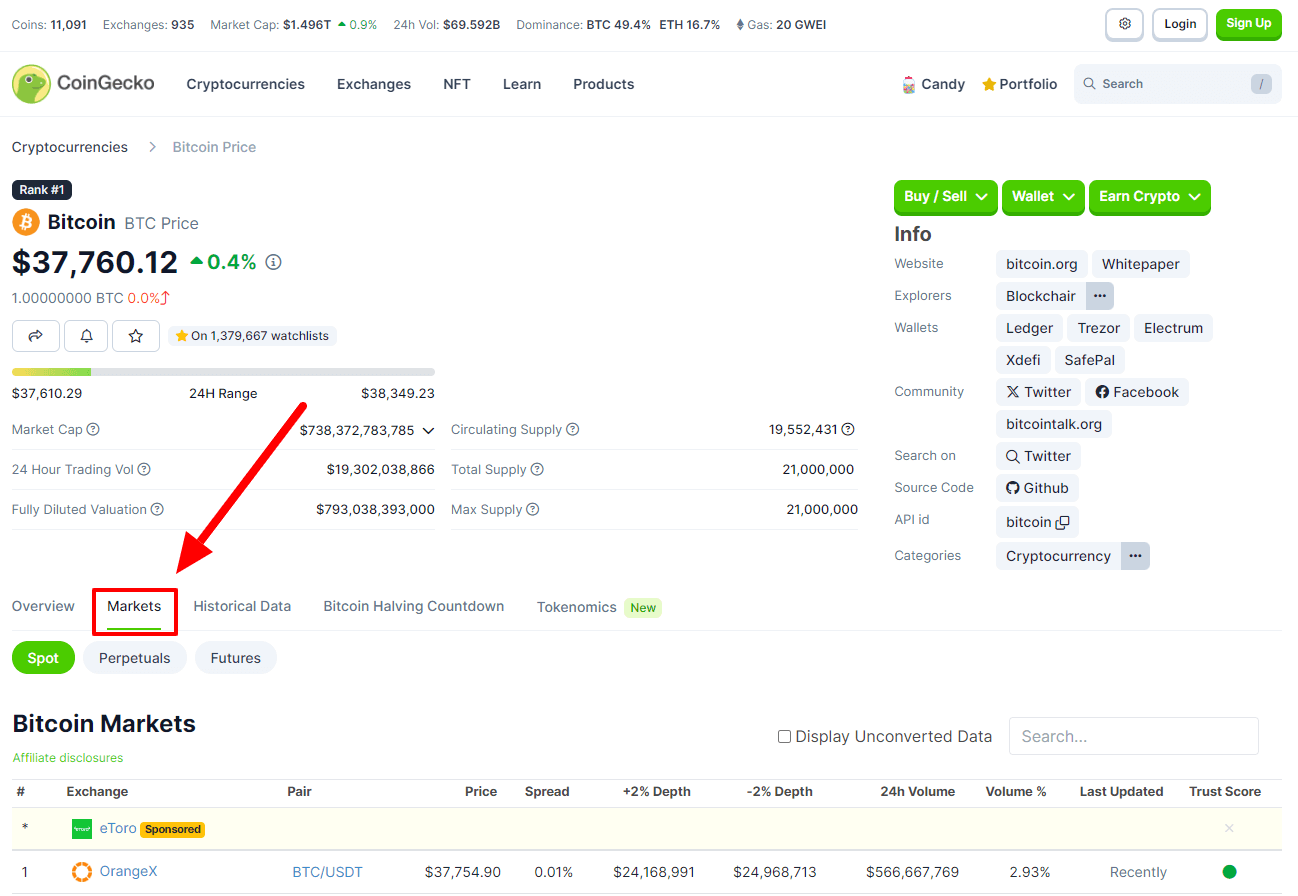Click the Bitcoin Markets search field

[1133, 736]
